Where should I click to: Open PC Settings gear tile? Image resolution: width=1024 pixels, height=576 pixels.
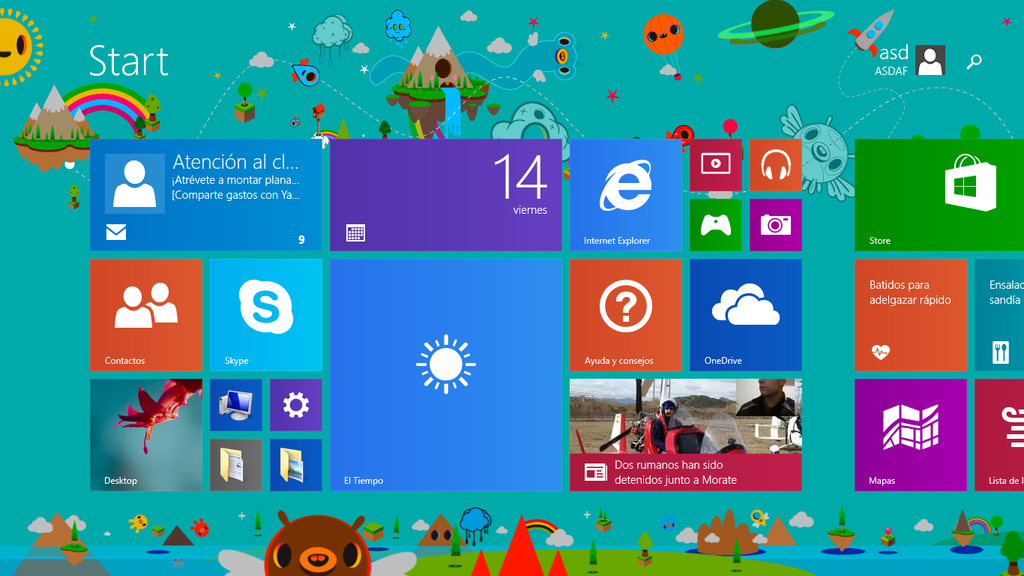pyautogui.click(x=295, y=405)
